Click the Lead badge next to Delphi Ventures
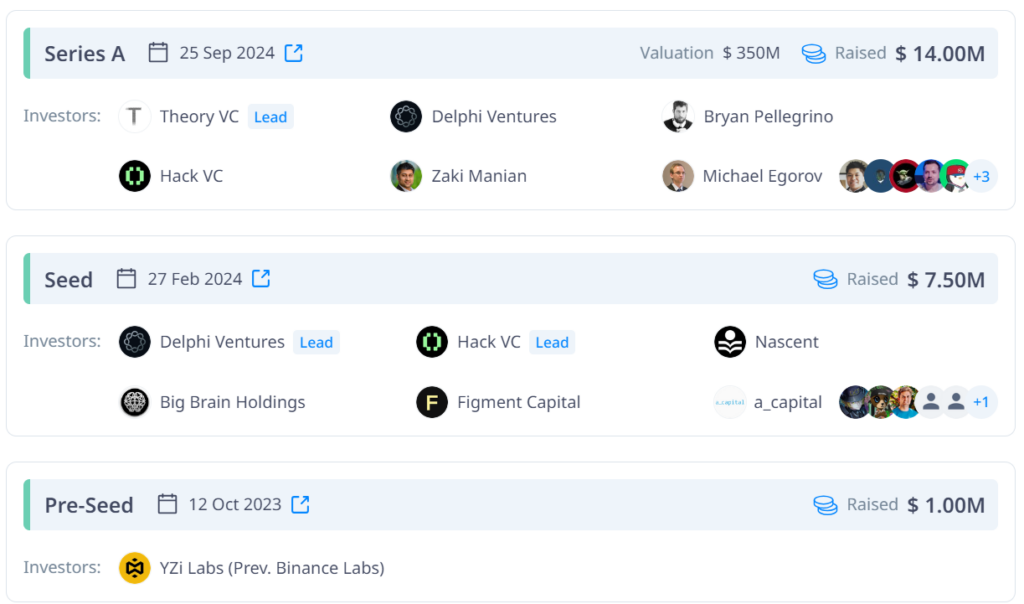The width and height of the screenshot is (1024, 604). coord(316,342)
